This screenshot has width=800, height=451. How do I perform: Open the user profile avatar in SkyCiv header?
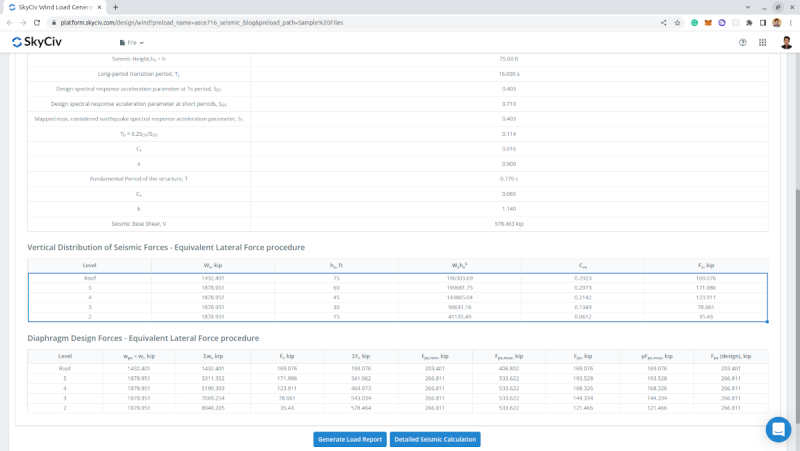click(786, 43)
